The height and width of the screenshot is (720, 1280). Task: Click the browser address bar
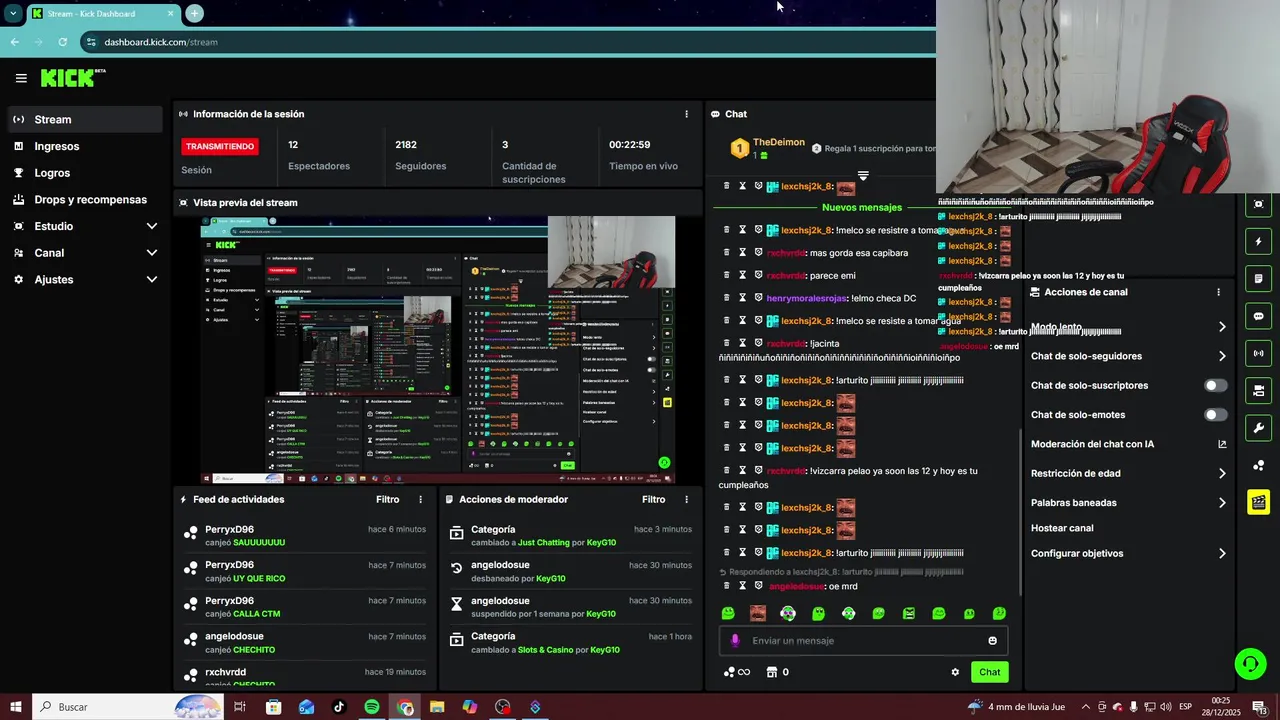(x=510, y=42)
